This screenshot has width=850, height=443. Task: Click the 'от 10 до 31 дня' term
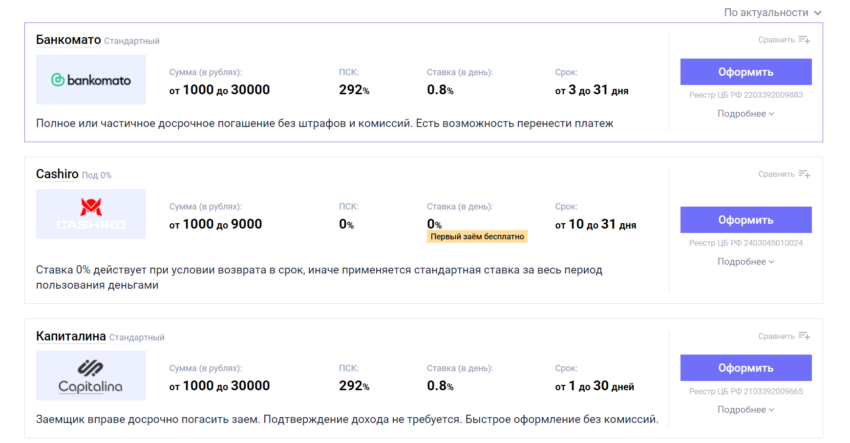pos(595,224)
